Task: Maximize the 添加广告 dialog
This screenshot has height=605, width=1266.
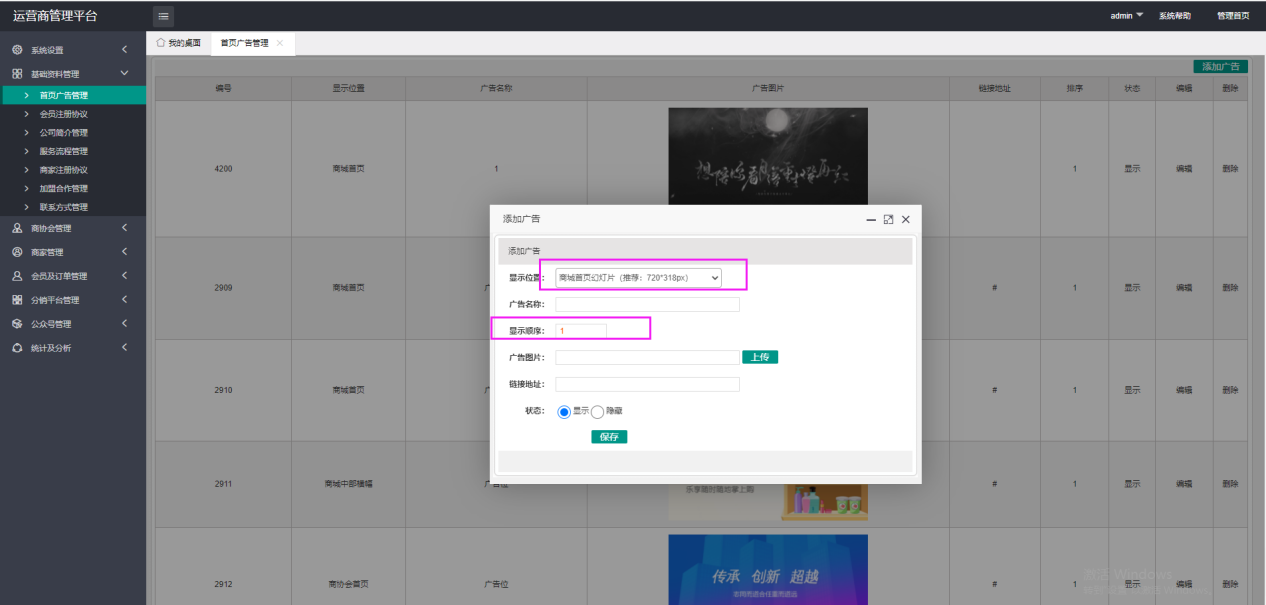Action: [887, 219]
